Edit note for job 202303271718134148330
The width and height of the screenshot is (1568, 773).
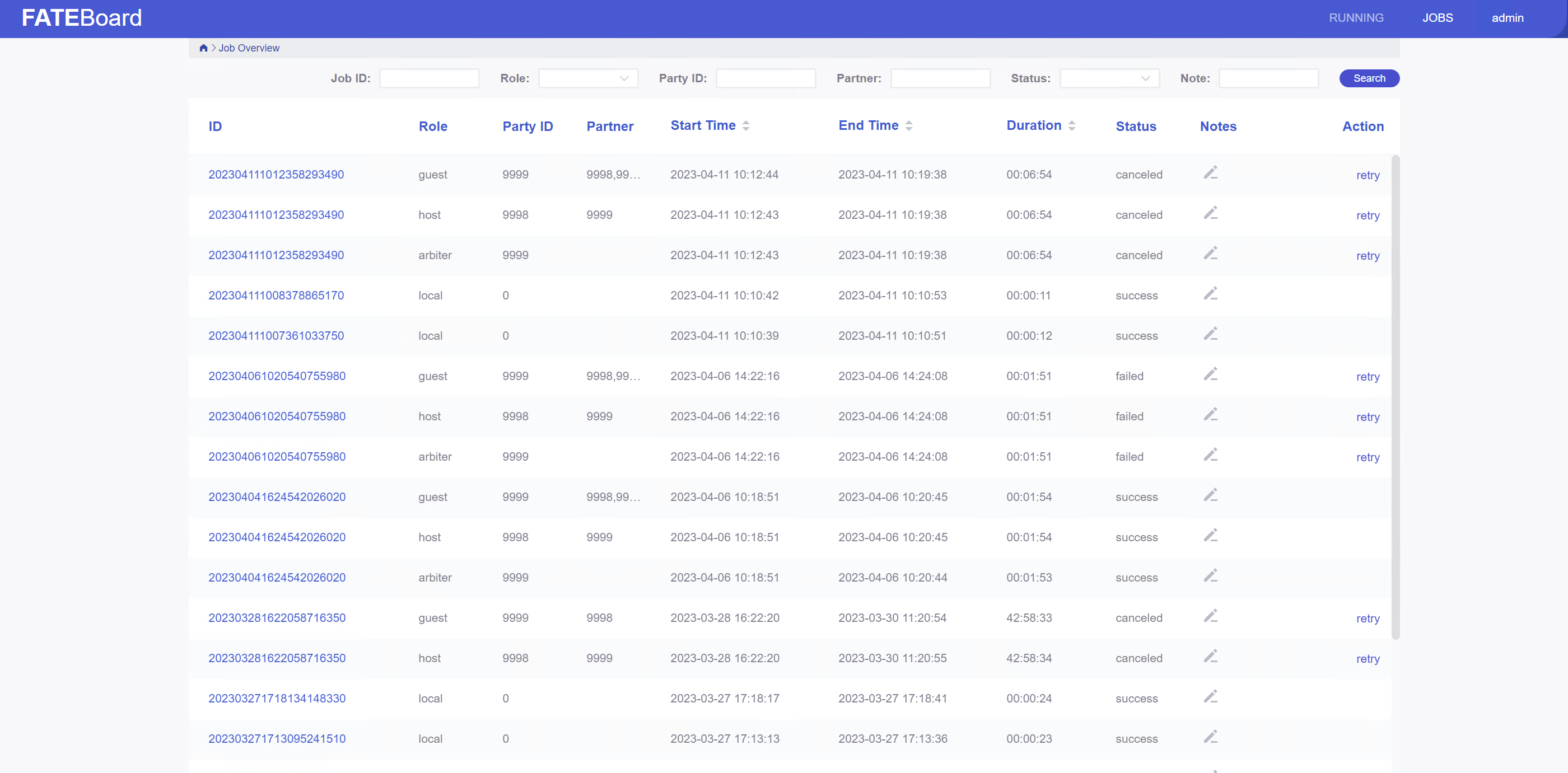click(1211, 697)
